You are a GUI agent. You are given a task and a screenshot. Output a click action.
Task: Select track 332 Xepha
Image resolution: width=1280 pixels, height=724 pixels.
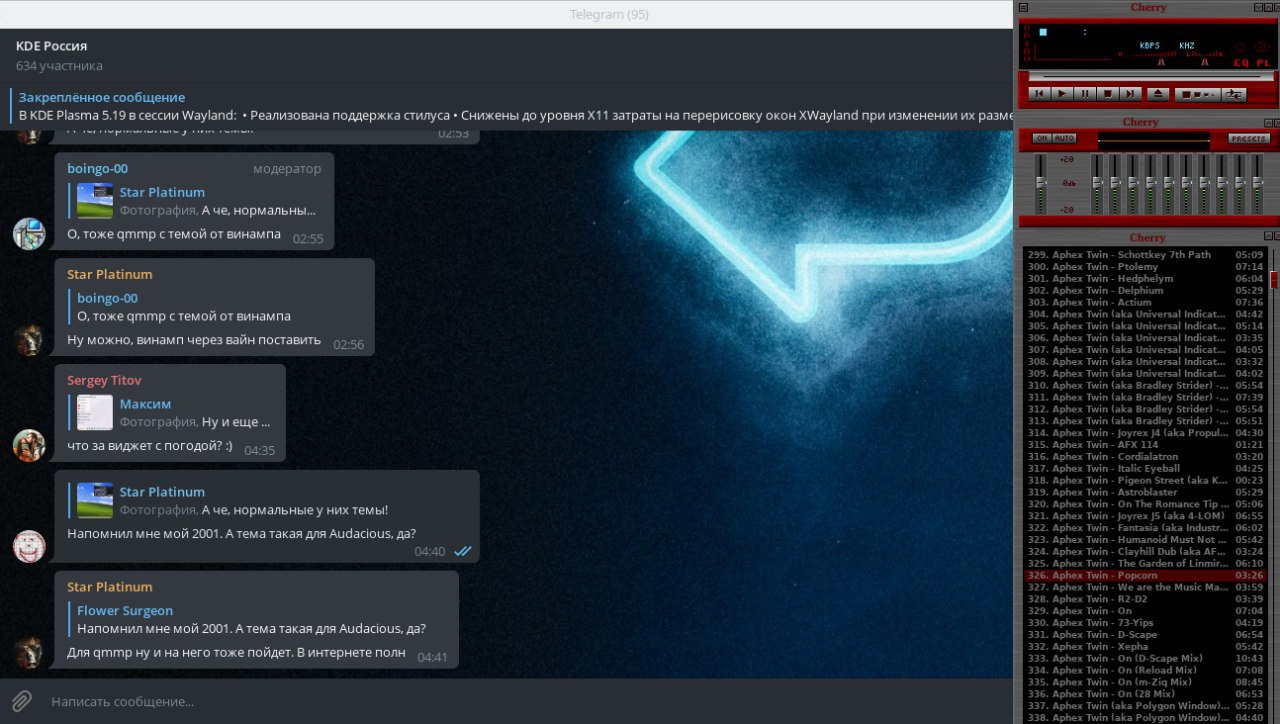[1145, 647]
